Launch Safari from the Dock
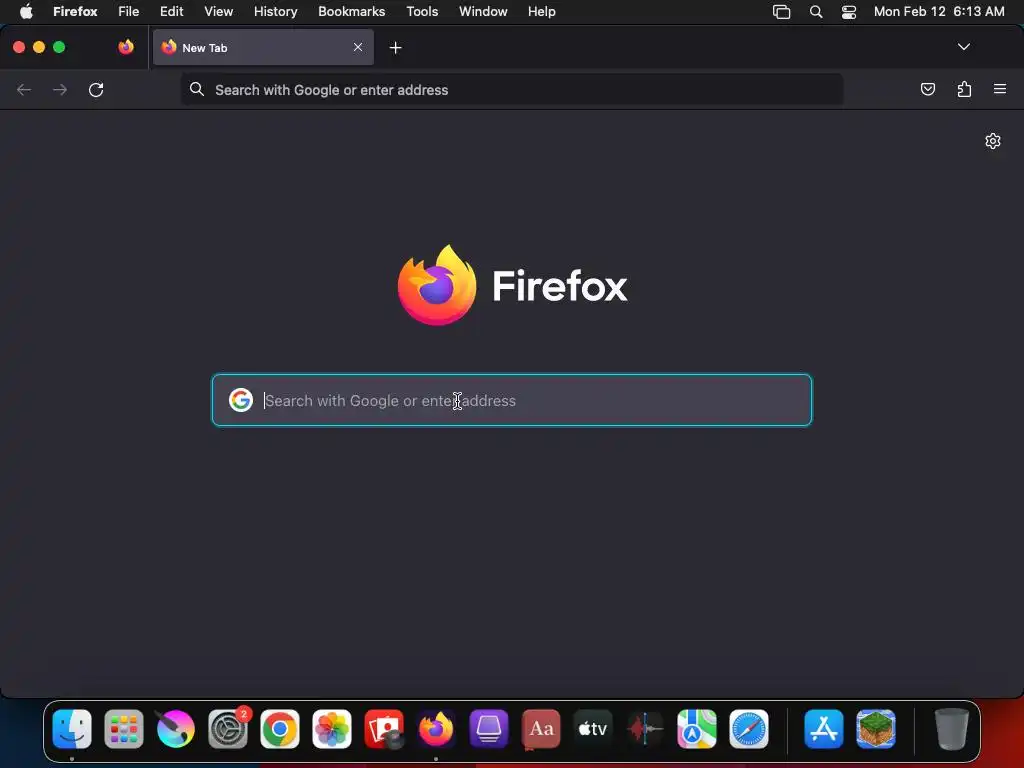1024x768 pixels. pyautogui.click(x=749, y=729)
